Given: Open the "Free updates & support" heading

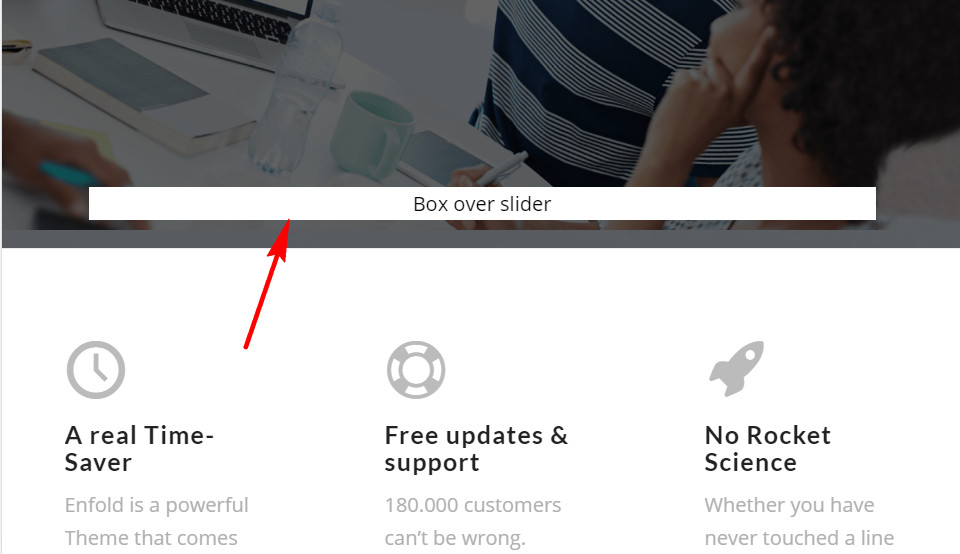Looking at the screenshot, I should [476, 449].
